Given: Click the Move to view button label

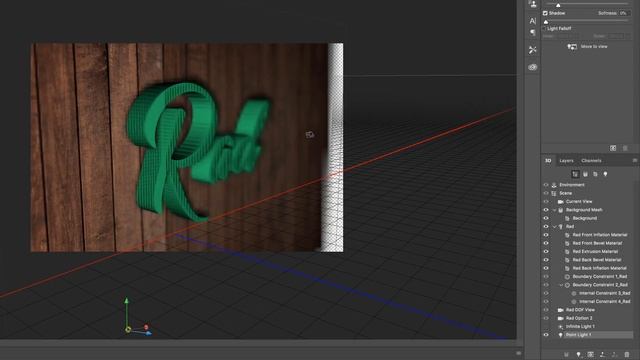Looking at the screenshot, I should point(594,47).
